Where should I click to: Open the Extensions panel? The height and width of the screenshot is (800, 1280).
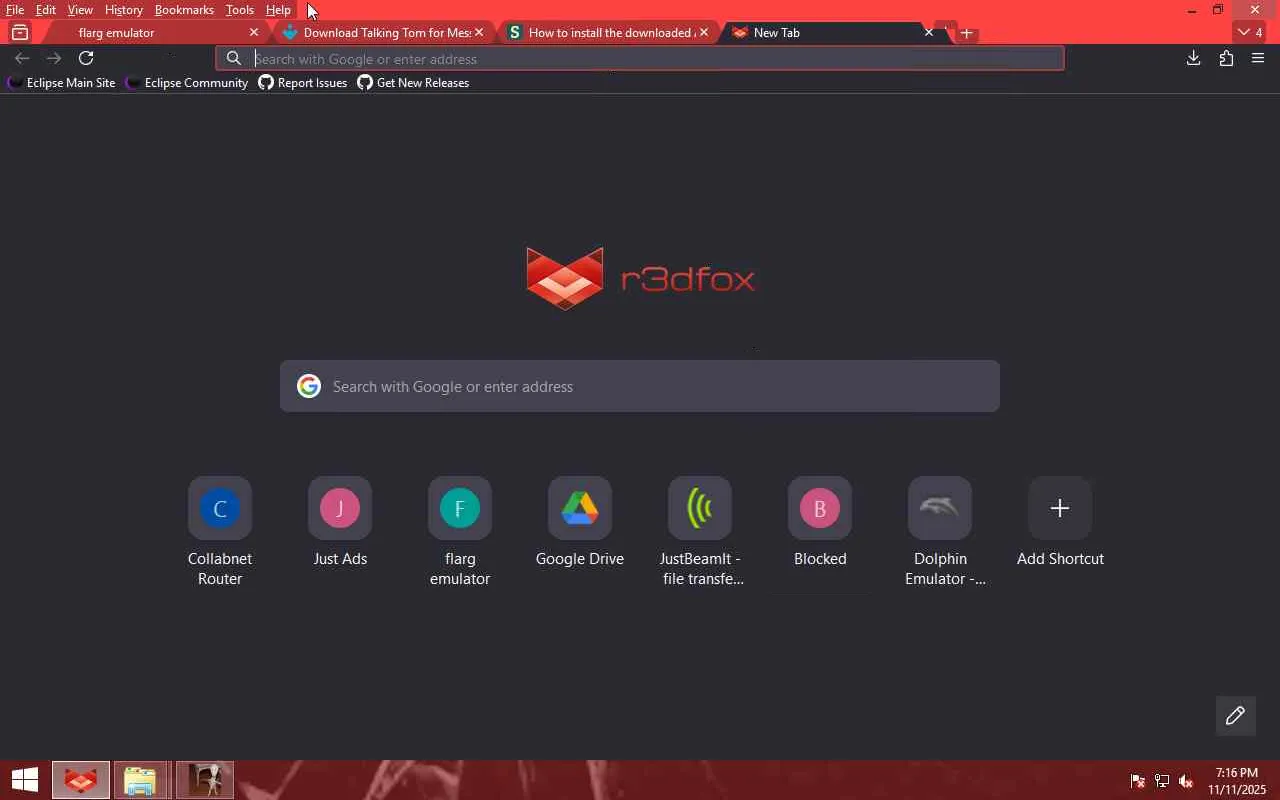[x=1226, y=58]
